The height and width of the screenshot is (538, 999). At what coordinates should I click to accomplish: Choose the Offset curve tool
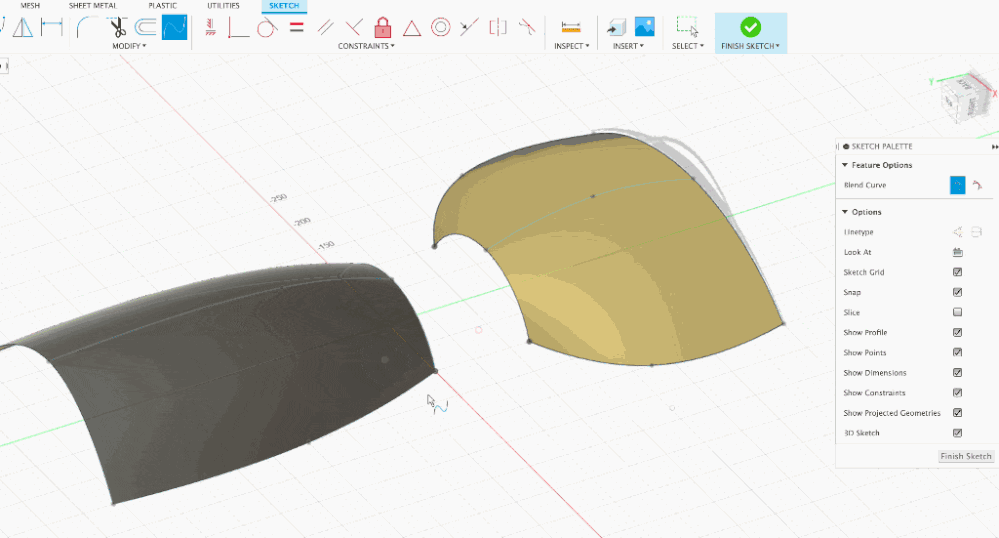pos(146,27)
